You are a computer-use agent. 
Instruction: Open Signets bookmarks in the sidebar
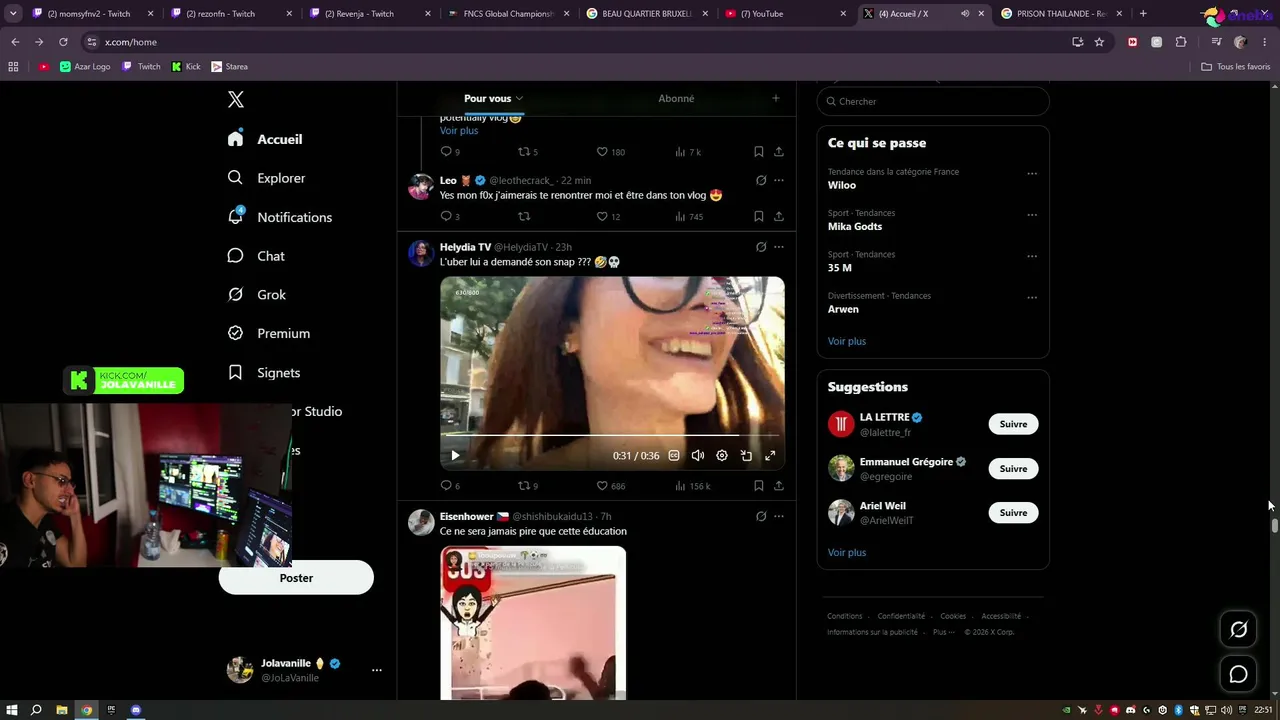[263, 372]
